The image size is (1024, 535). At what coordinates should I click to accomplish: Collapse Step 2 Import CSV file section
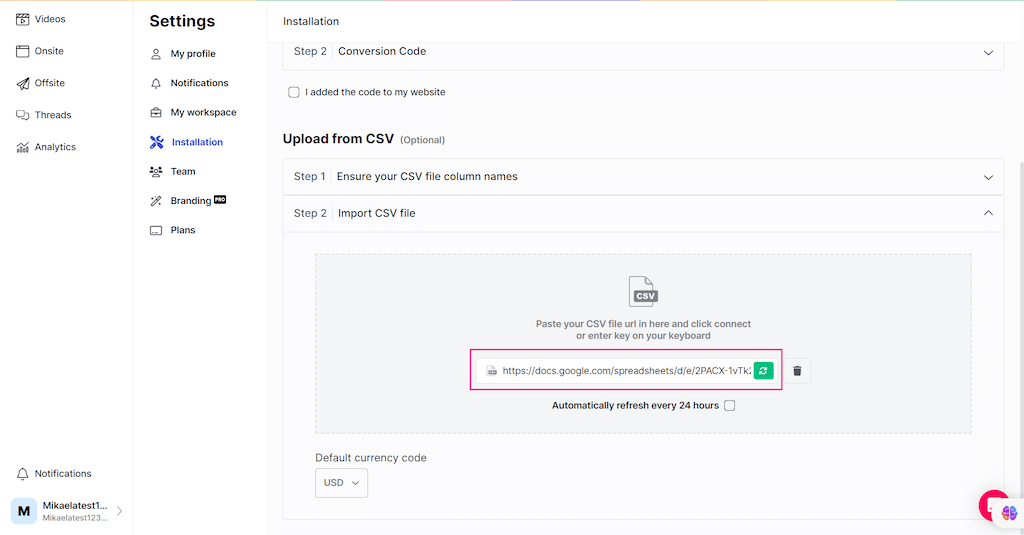click(x=988, y=213)
